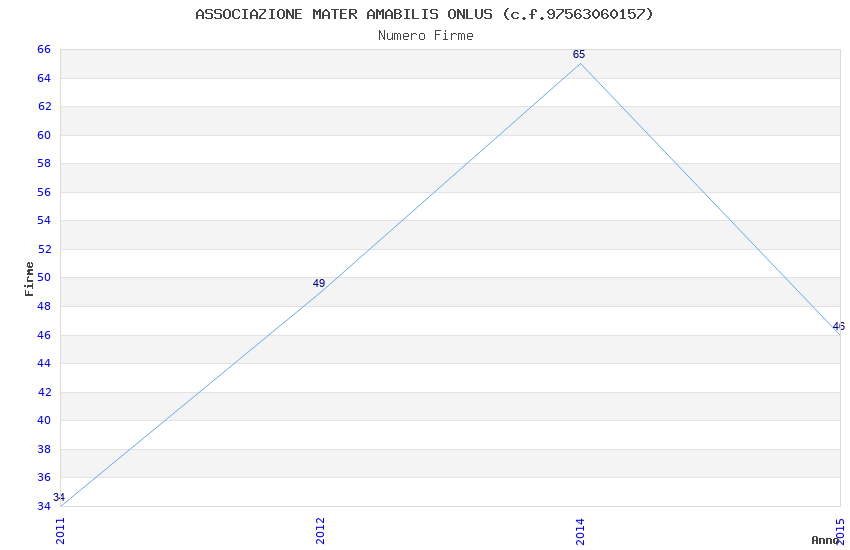Image resolution: width=850 pixels, height=550 pixels.
Task: Click the Firme y-axis title
Action: [29, 279]
